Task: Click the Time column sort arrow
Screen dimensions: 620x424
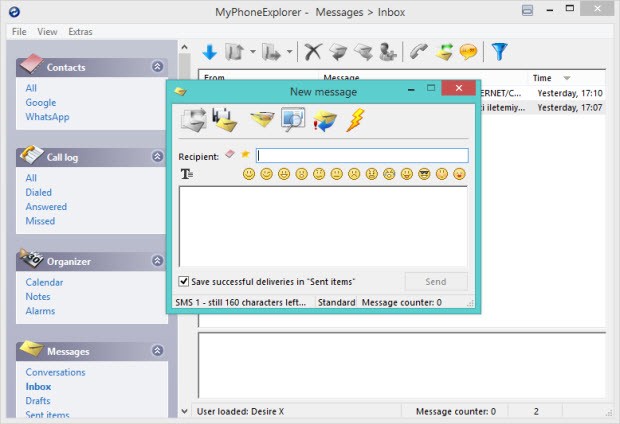Action: (x=567, y=78)
